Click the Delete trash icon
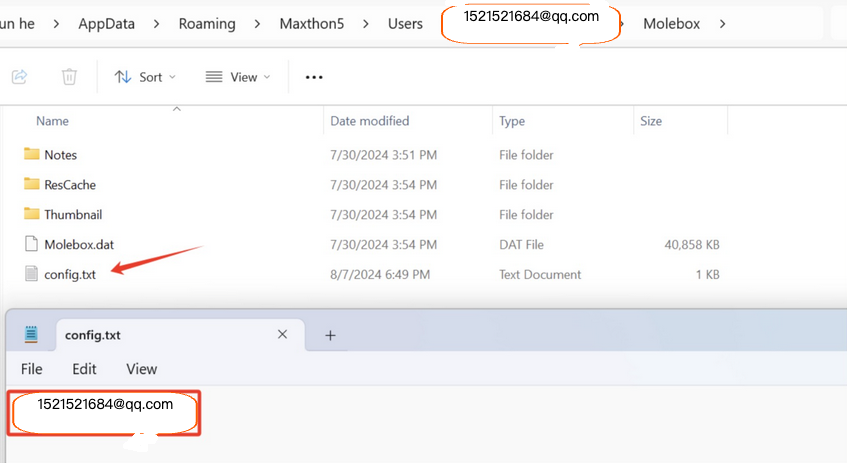 click(69, 77)
